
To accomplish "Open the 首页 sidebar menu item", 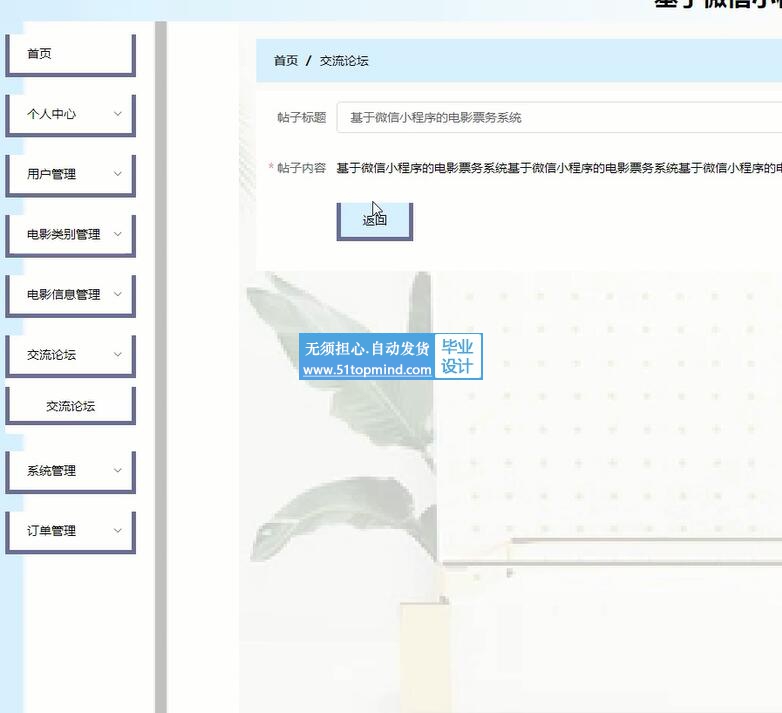I will click(70, 54).
